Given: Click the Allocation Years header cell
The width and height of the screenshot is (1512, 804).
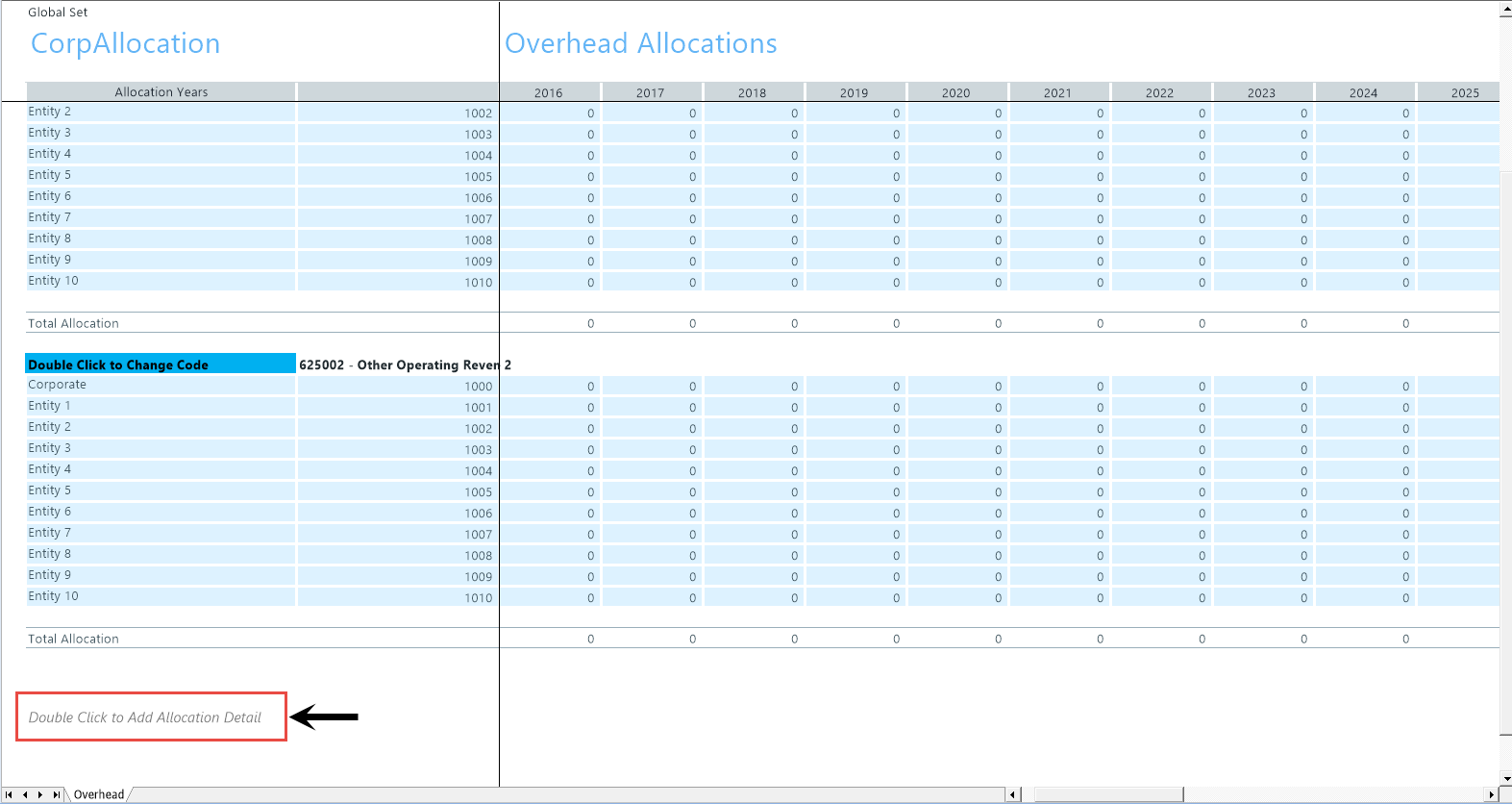Looking at the screenshot, I should [x=161, y=92].
